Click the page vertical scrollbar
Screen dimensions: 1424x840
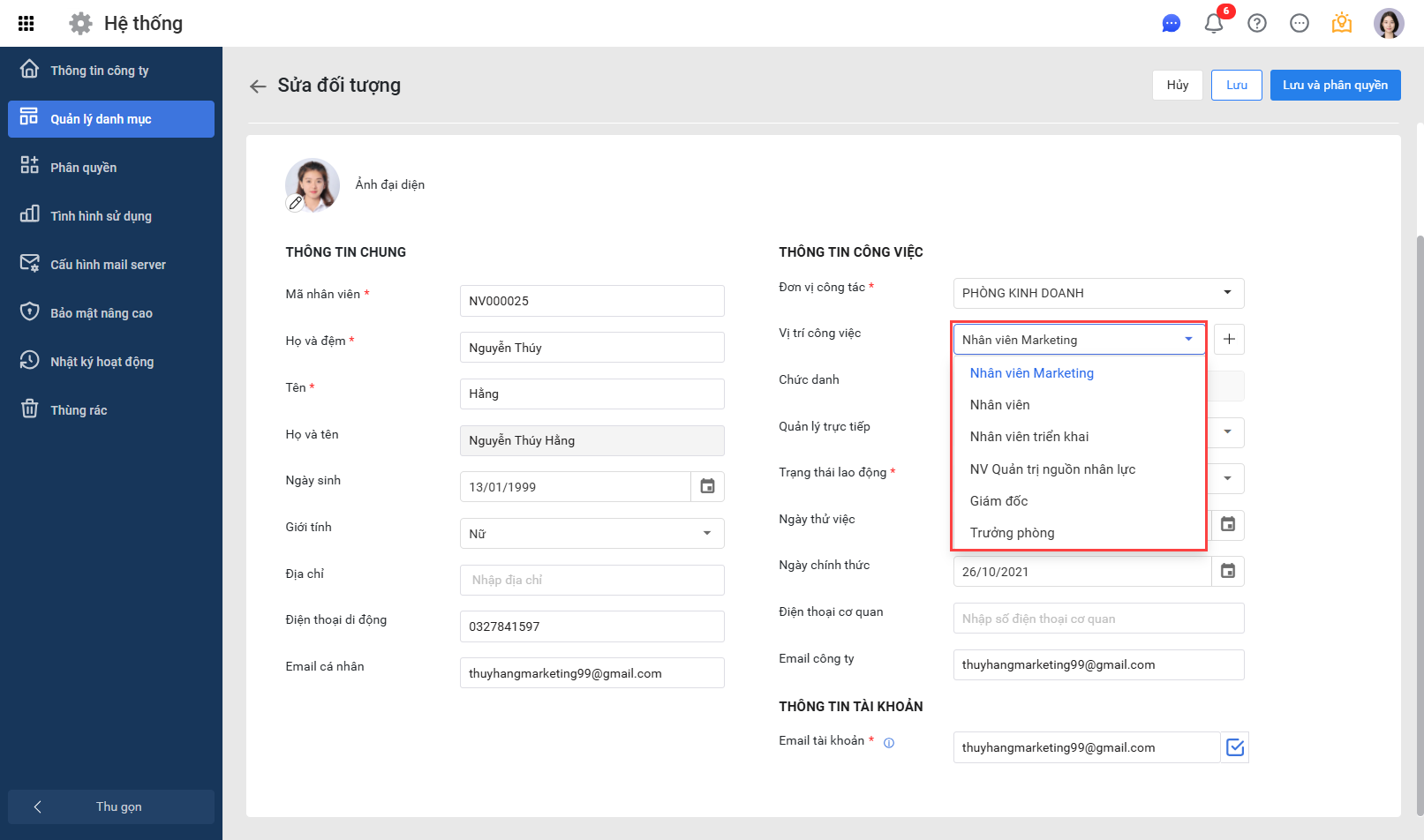[1420, 525]
